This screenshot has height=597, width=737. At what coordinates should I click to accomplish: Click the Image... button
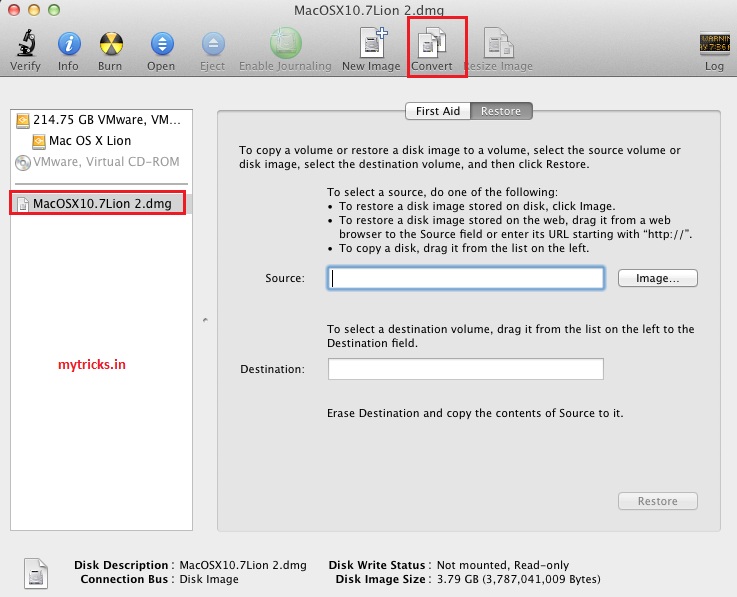point(658,278)
